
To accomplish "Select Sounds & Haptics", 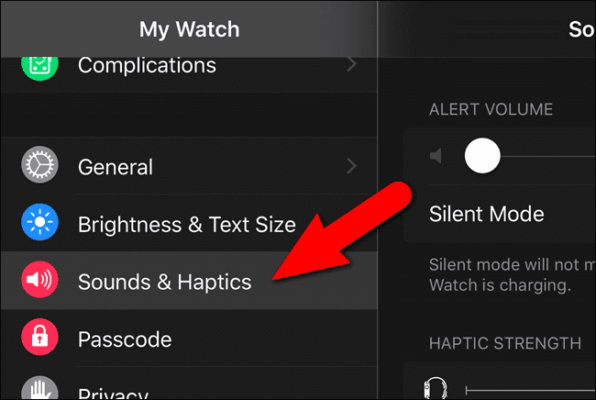I will click(189, 280).
